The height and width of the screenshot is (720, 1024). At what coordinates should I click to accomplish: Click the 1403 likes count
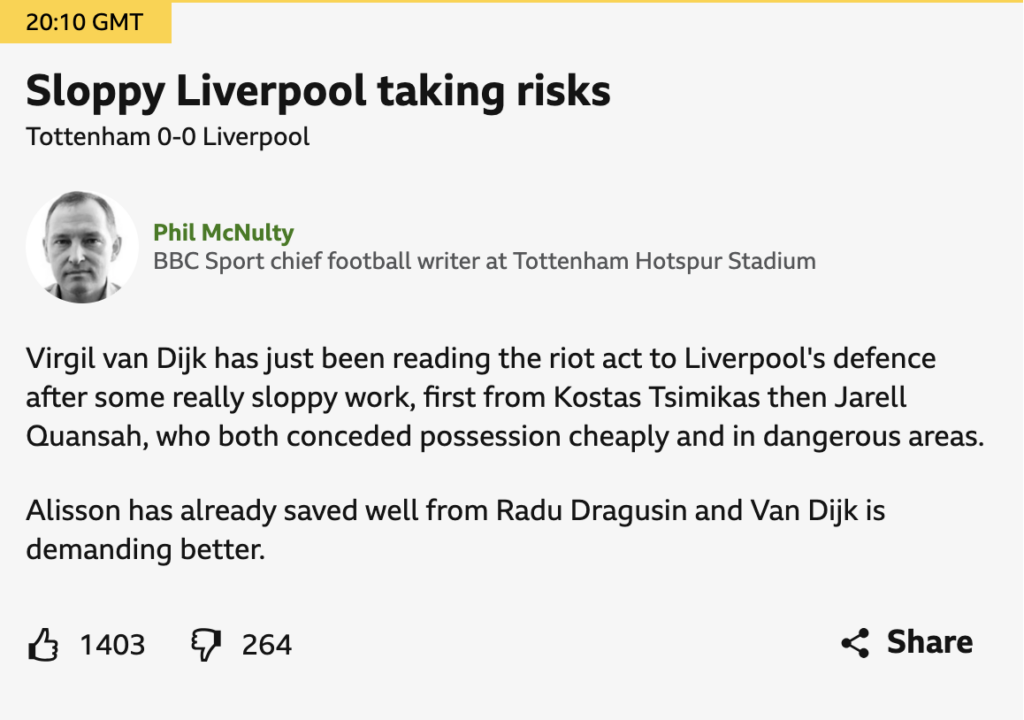112,645
